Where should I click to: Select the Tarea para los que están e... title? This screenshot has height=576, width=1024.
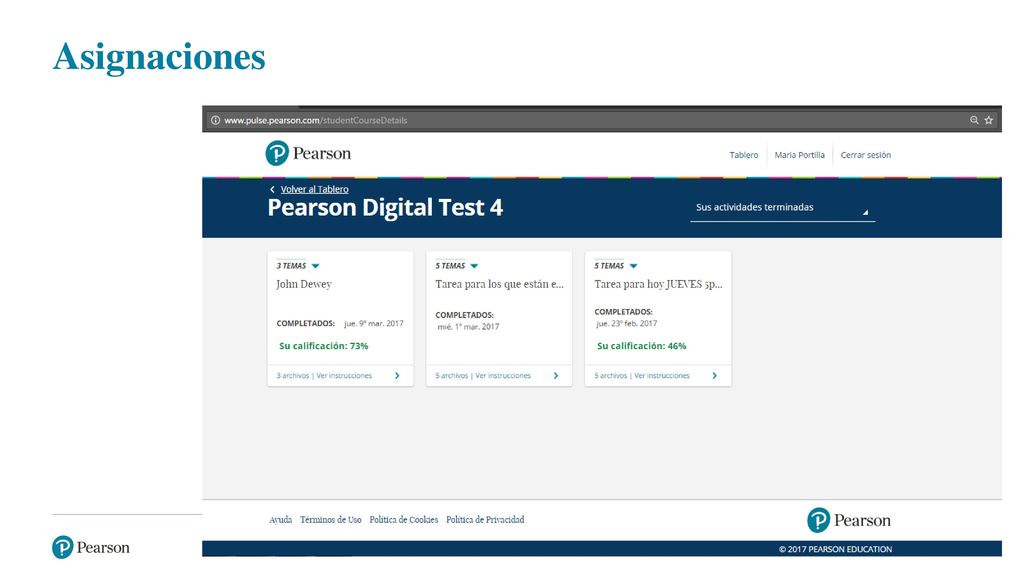point(500,284)
